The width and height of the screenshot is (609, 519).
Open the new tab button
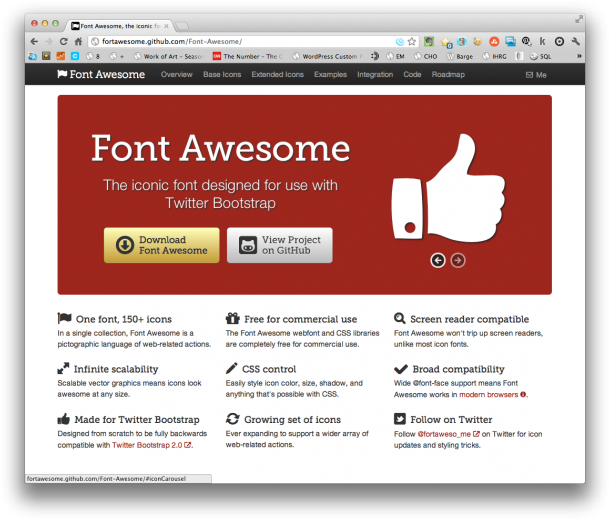coord(182,26)
